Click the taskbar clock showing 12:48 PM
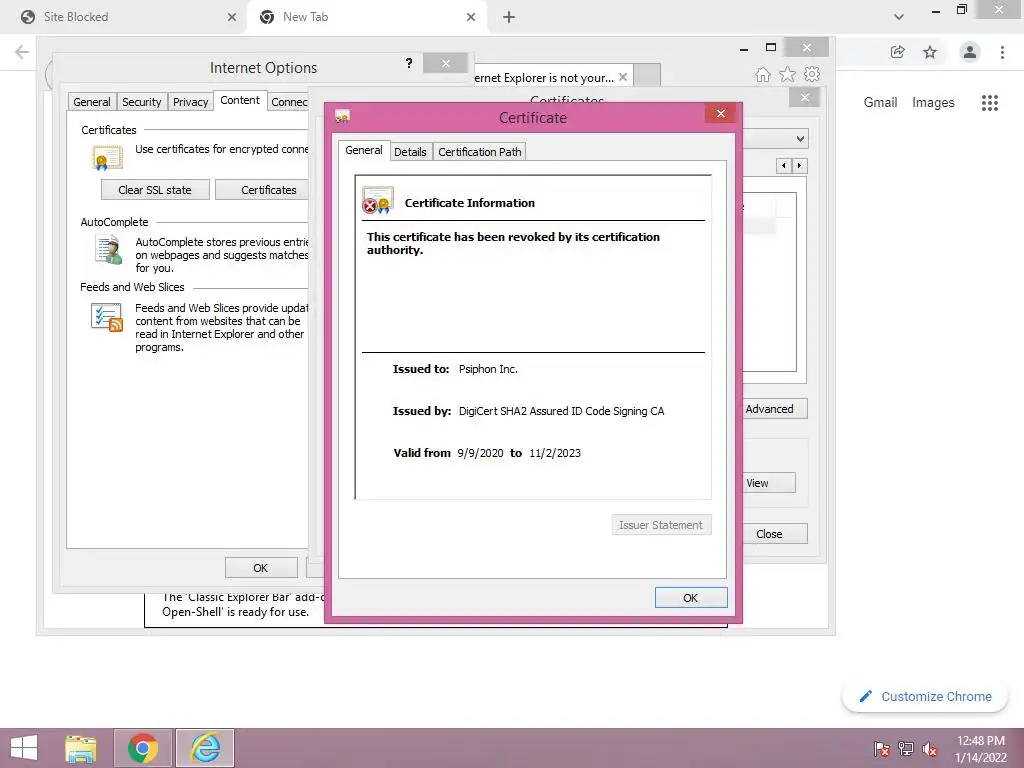Image resolution: width=1024 pixels, height=768 pixels. point(981,749)
